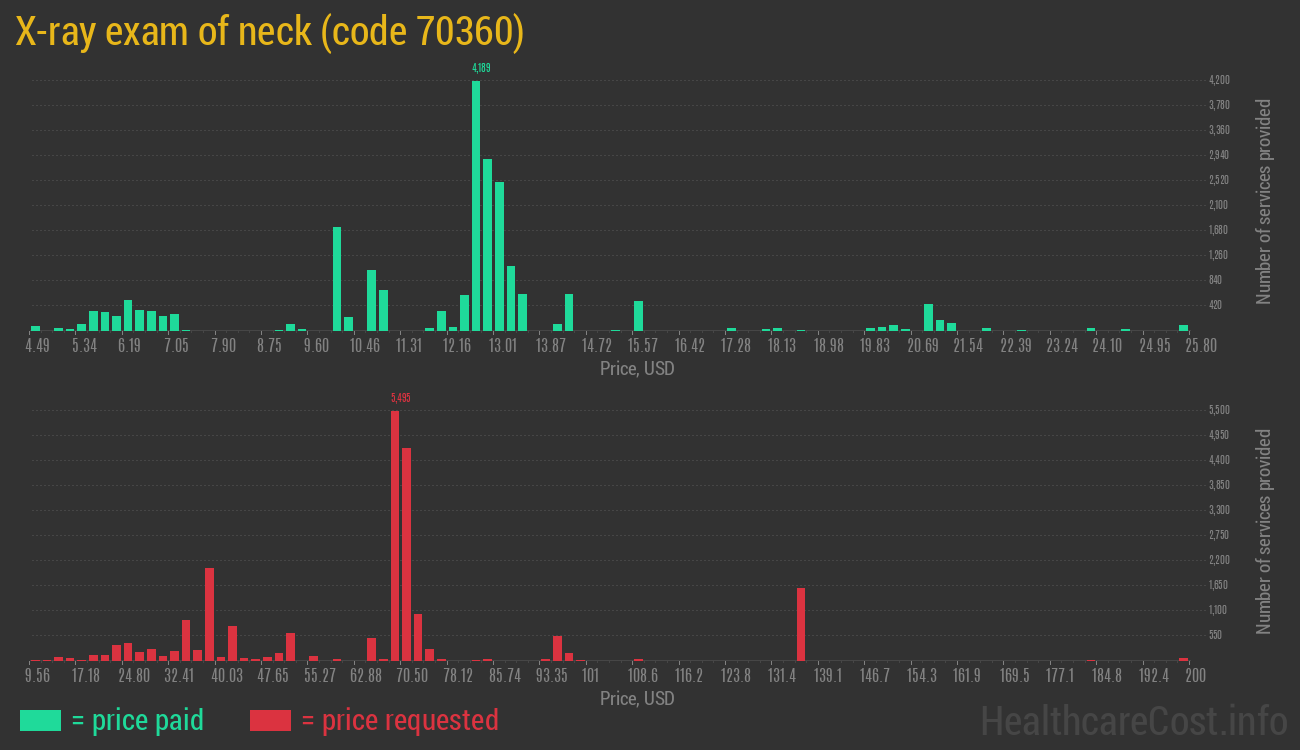This screenshot has height=750, width=1300.
Task: Click the green bar above 20.69 price
Action: [928, 317]
